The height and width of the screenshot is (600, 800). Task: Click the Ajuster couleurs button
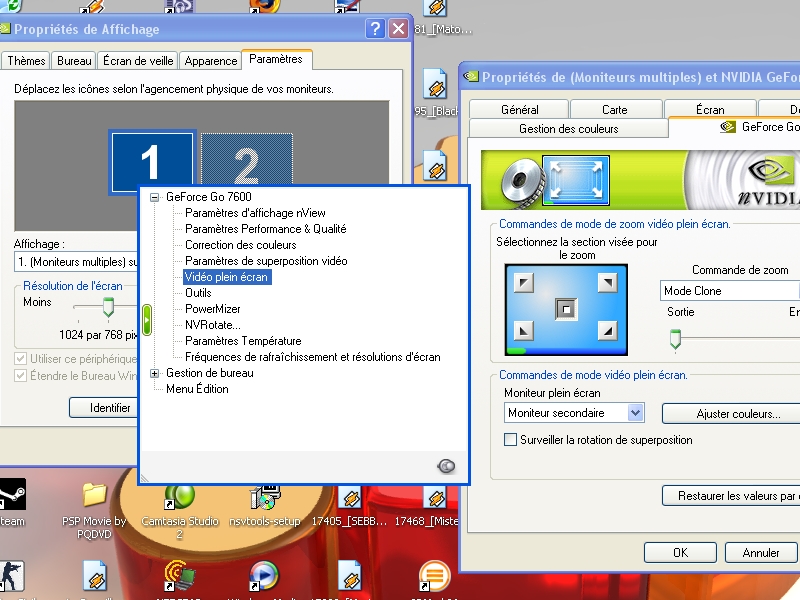coord(731,414)
